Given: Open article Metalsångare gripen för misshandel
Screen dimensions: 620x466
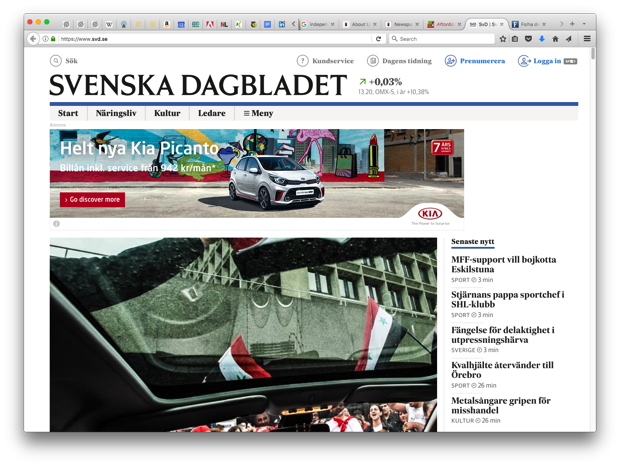Looking at the screenshot, I should click(501, 405).
